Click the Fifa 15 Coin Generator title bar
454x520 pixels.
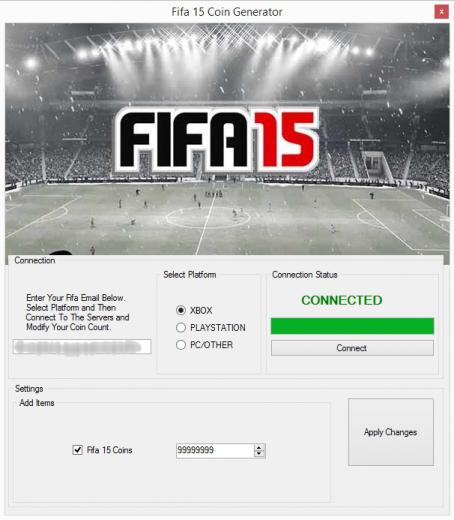point(227,12)
